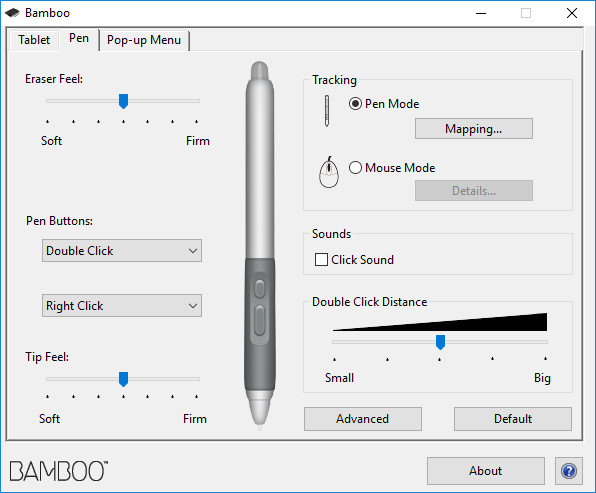Click the Double Click Distance slider thumb
The height and width of the screenshot is (493, 596).
point(440,342)
